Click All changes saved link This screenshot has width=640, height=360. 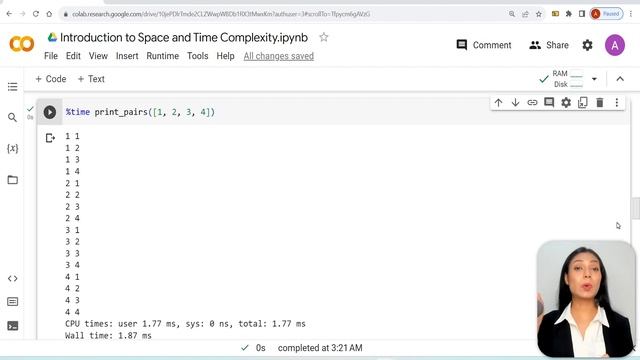coord(279,56)
